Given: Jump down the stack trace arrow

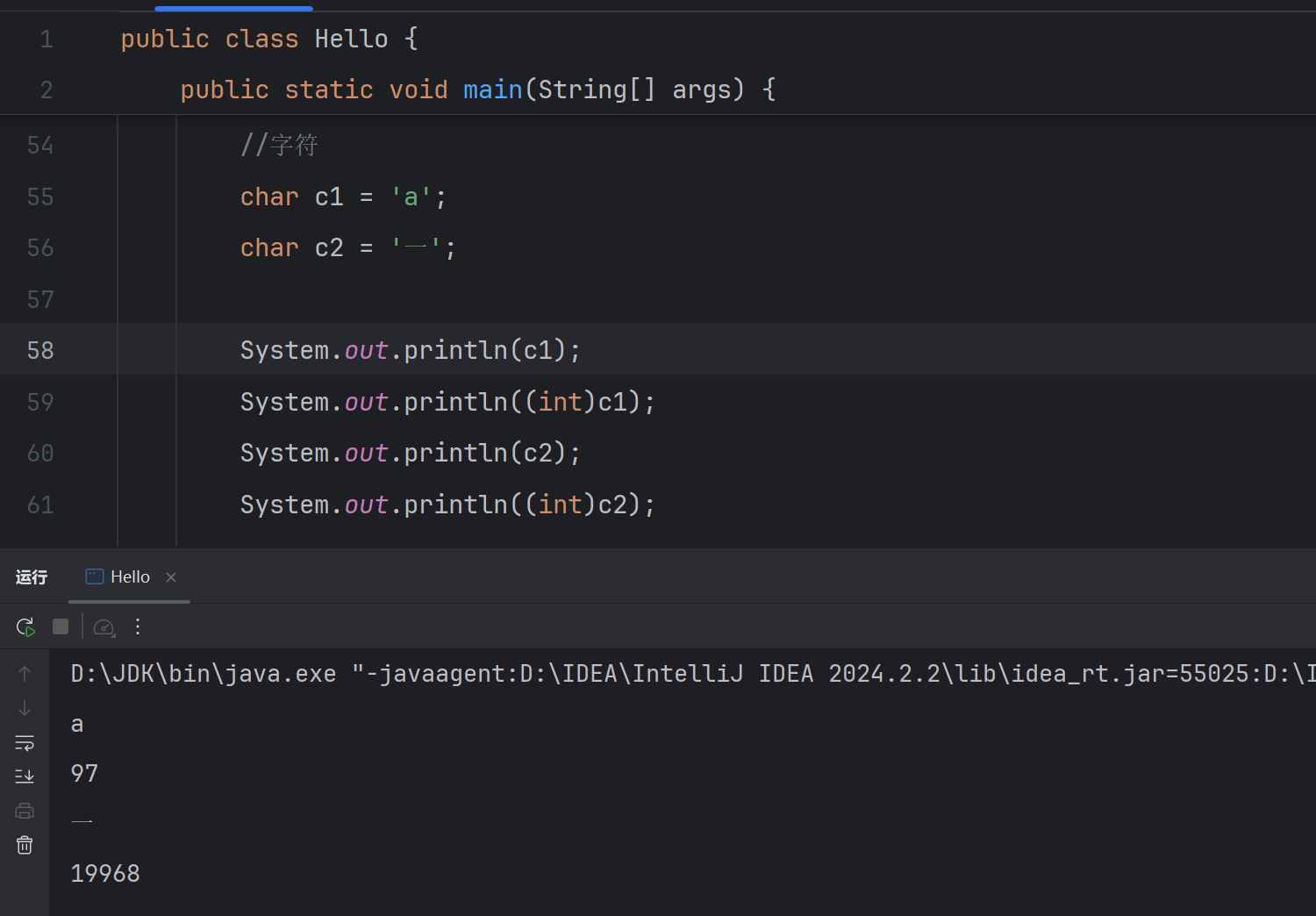Looking at the screenshot, I should pyautogui.click(x=25, y=707).
